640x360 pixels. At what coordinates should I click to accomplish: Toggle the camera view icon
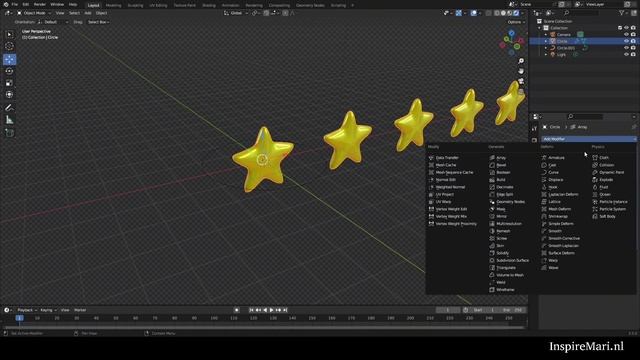coord(521,81)
